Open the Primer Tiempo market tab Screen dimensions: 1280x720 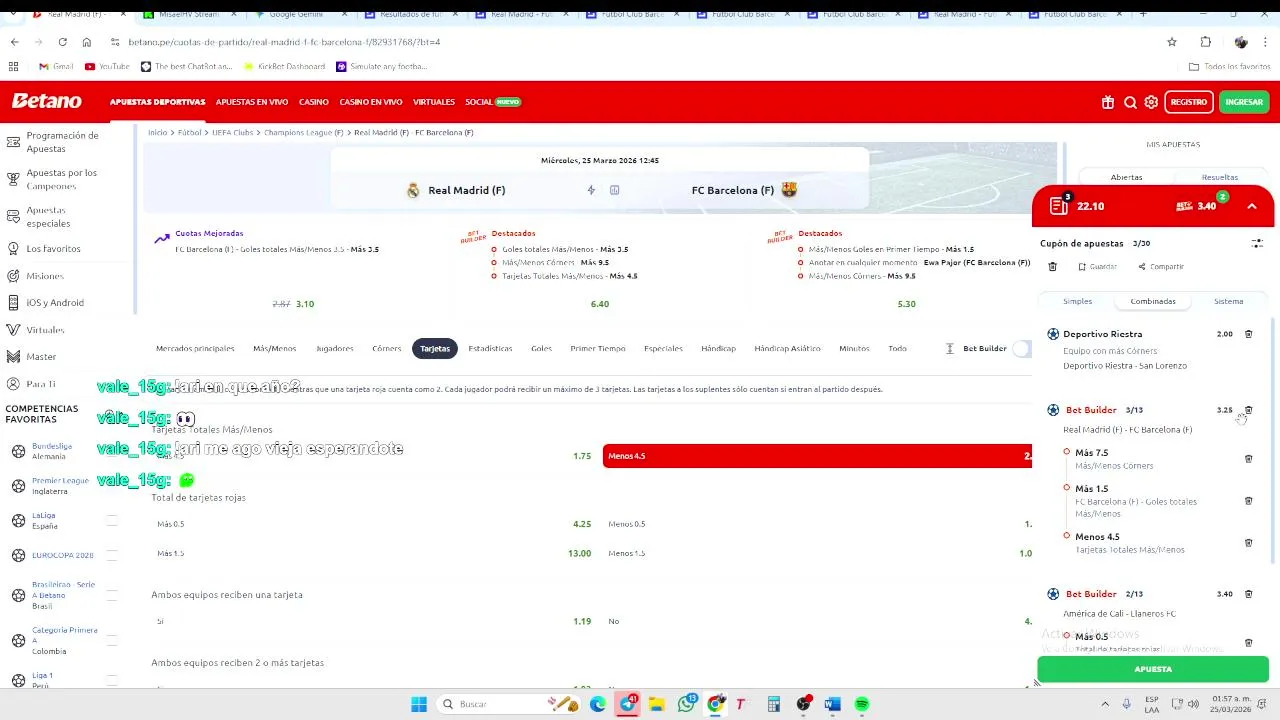598,348
